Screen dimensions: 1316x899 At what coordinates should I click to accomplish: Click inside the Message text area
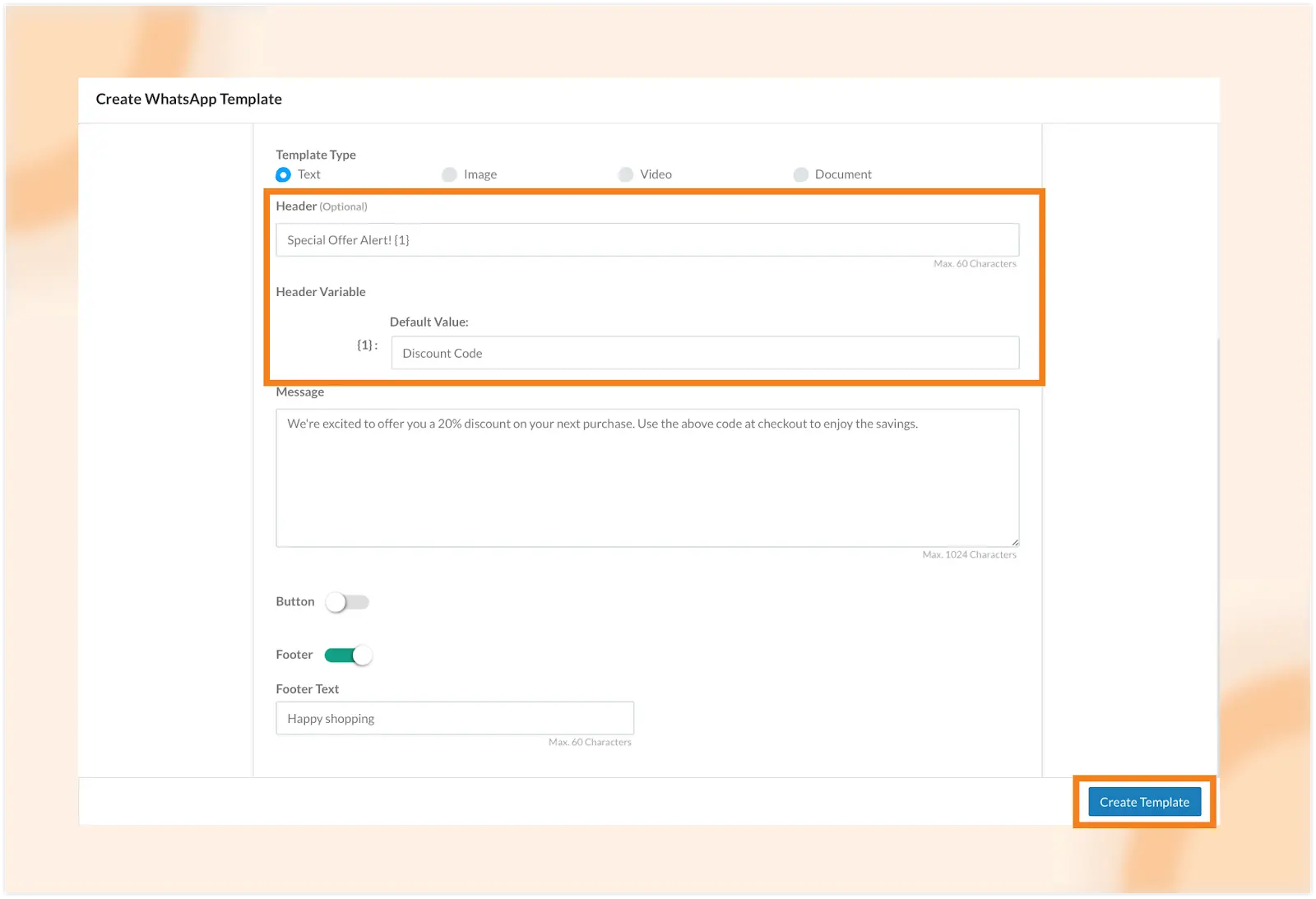click(x=646, y=477)
